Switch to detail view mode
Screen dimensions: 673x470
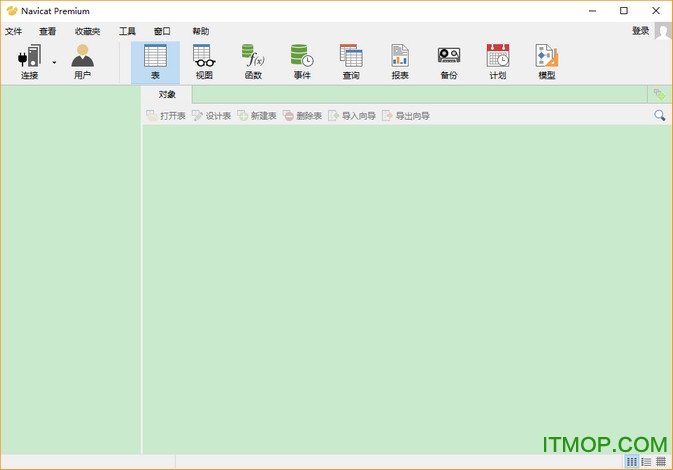click(661, 461)
